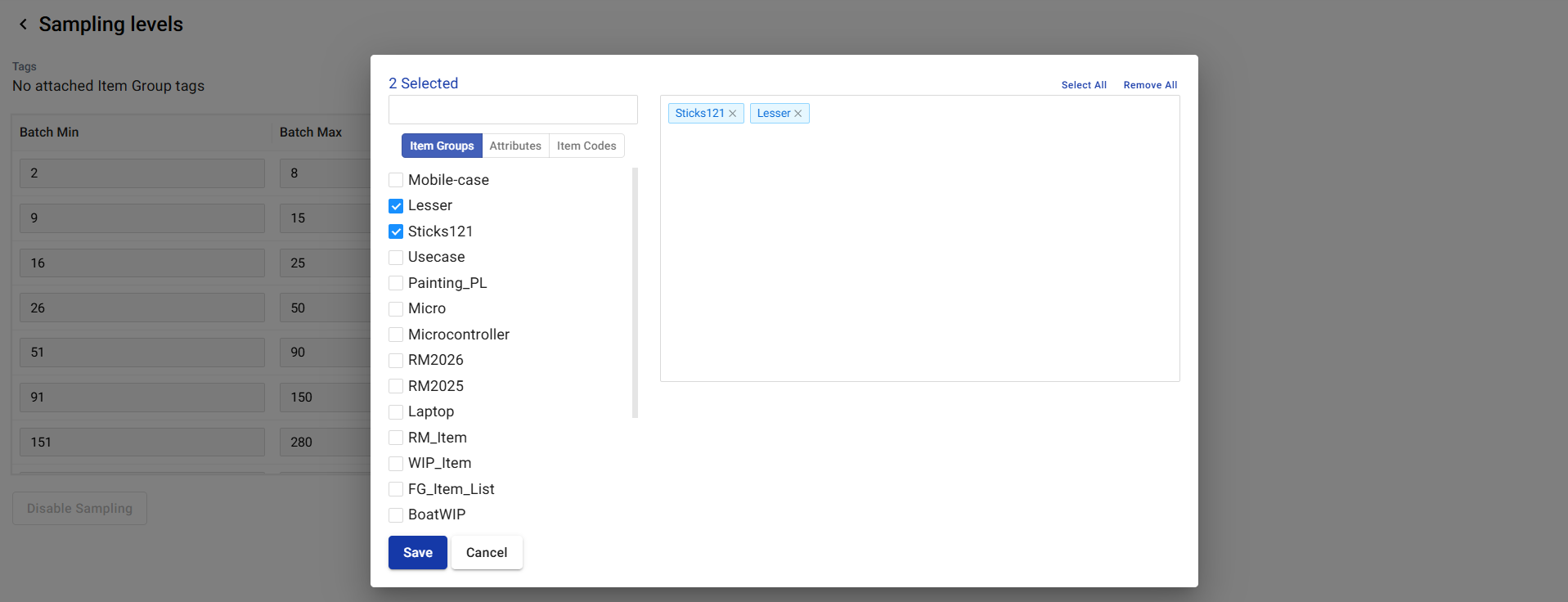Select the Painting_PL checkbox

(x=396, y=283)
